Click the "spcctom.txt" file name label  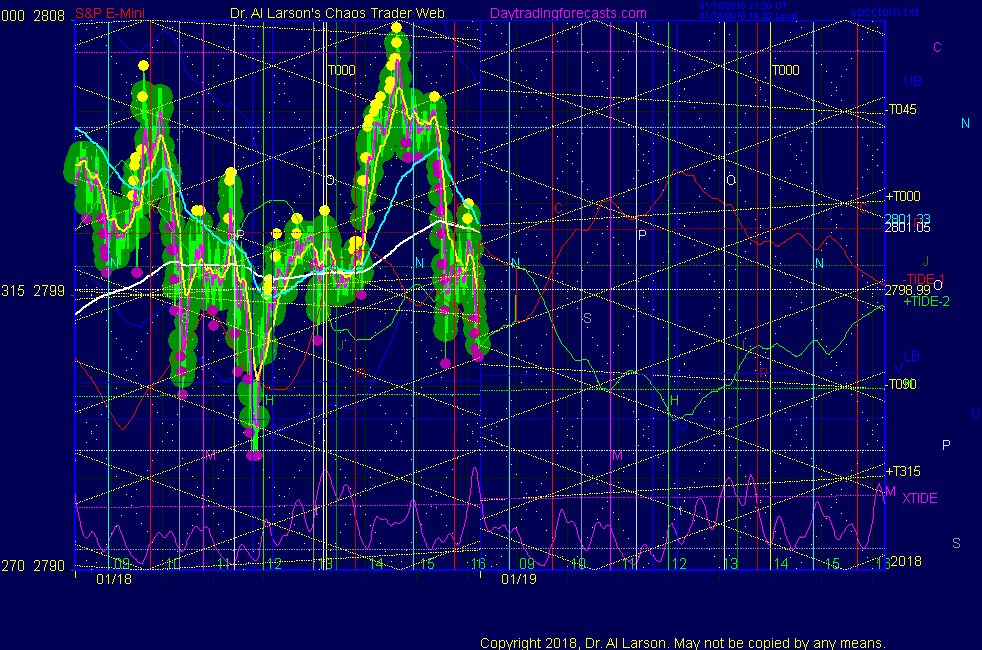pyautogui.click(x=884, y=12)
